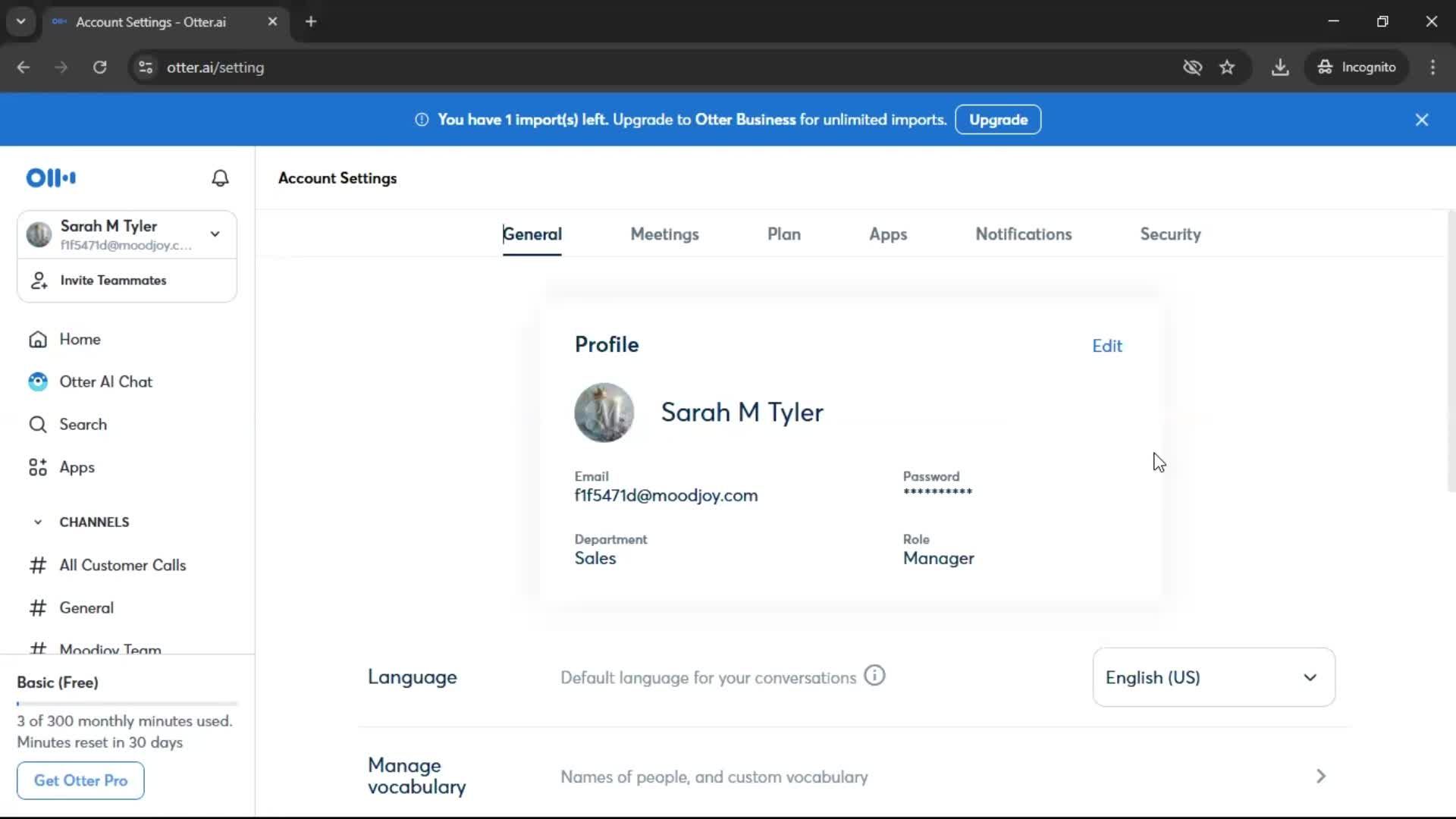This screenshot has width=1456, height=819.
Task: Click the monthly minutes usage bar
Action: [x=127, y=704]
